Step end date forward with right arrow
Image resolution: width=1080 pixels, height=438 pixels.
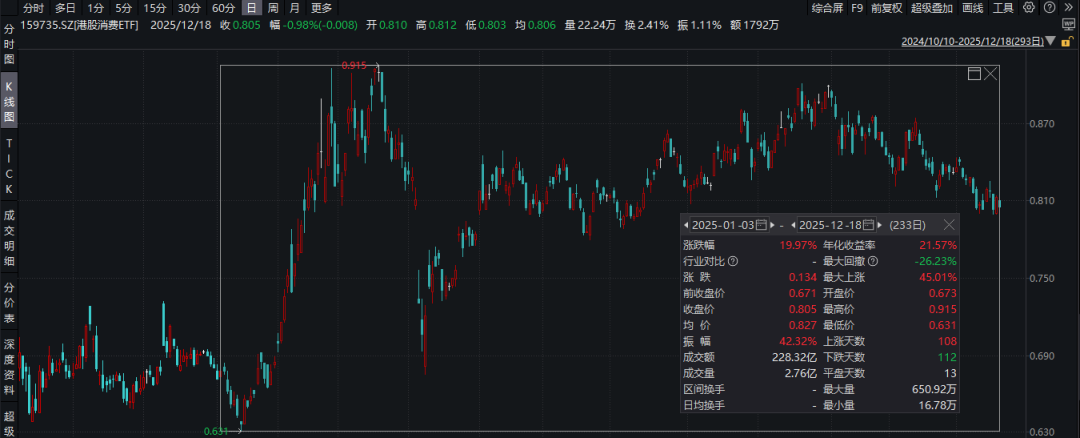click(882, 225)
